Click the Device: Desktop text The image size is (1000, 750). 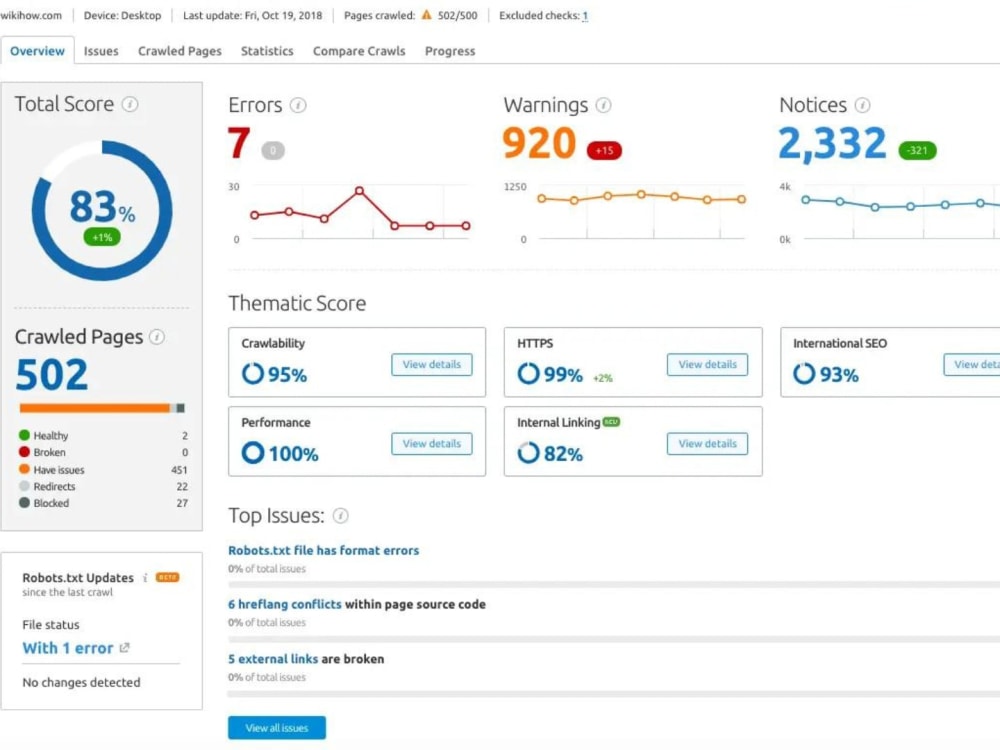pos(122,15)
